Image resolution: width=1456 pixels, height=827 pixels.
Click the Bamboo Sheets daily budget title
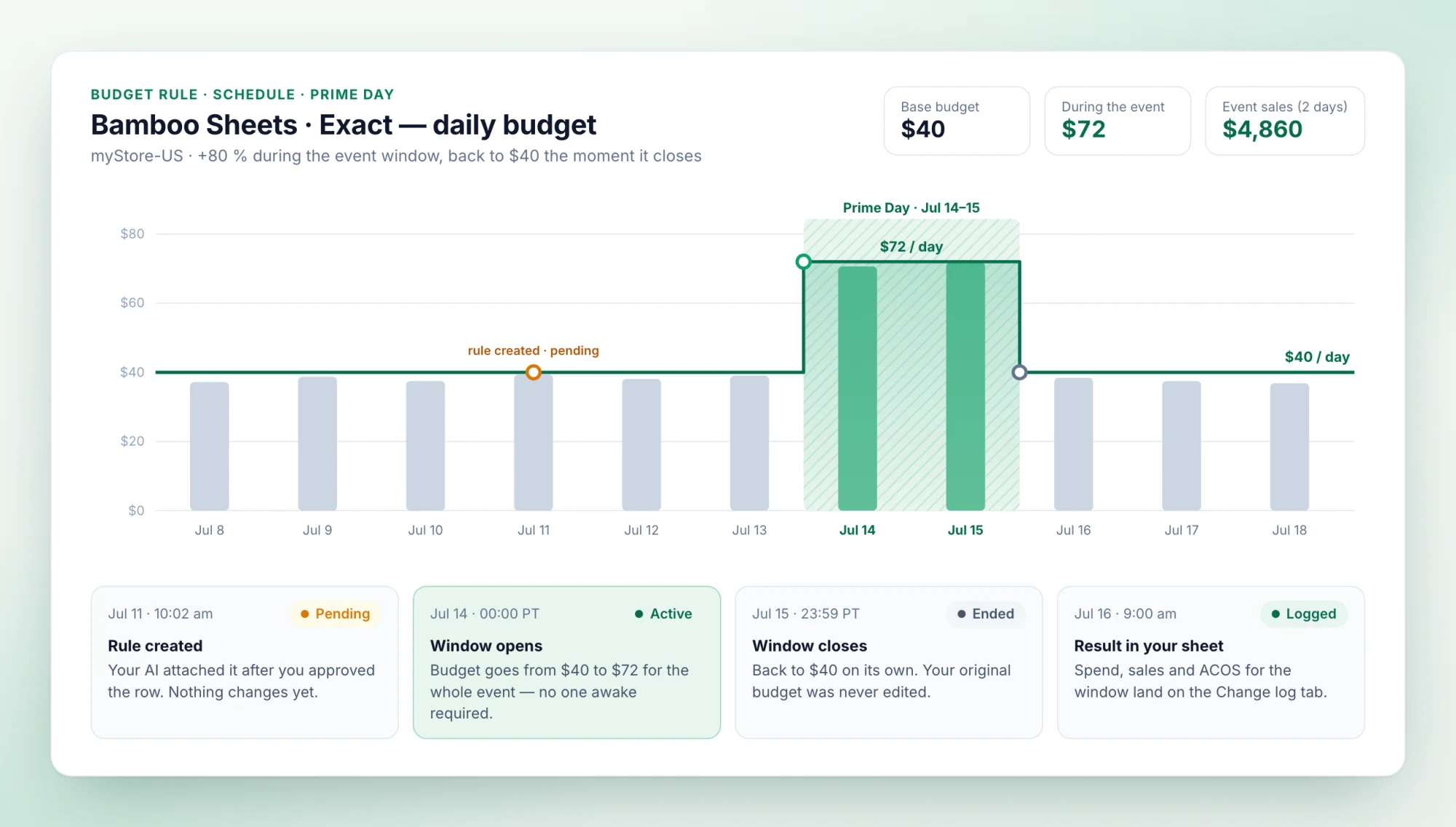coord(344,125)
